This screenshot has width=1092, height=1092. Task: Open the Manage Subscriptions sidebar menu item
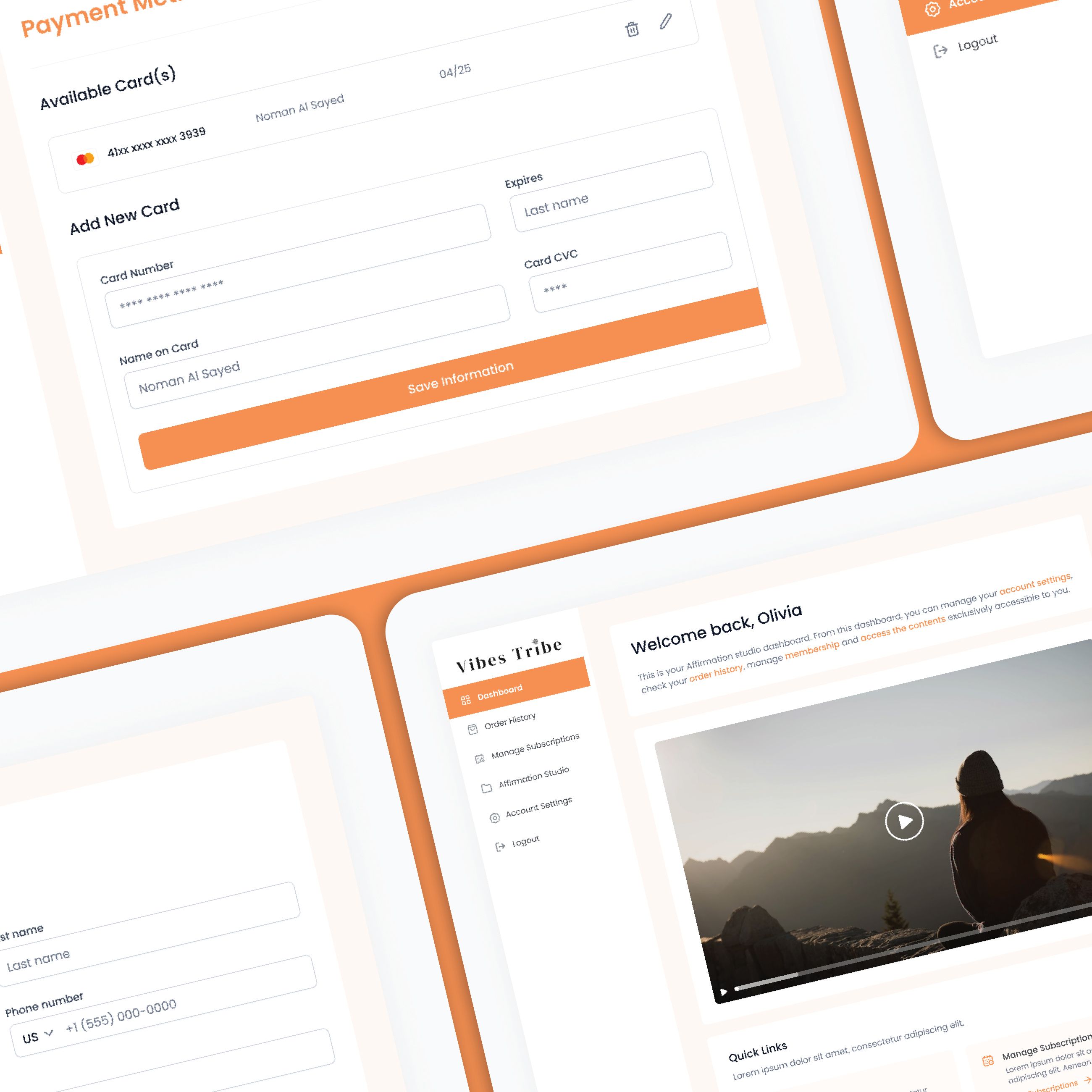coord(535,746)
